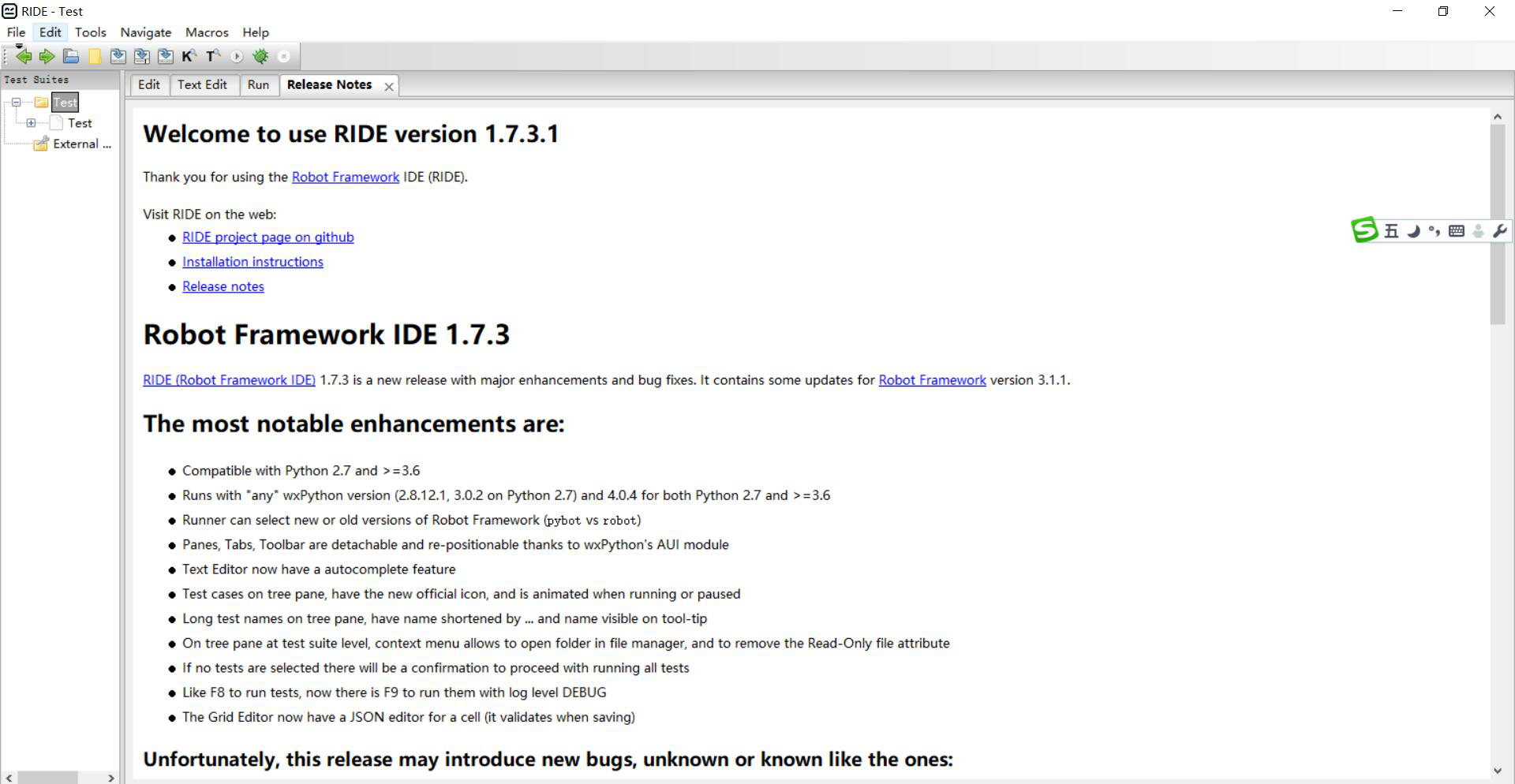1515x784 pixels.
Task: Run tests in debug mode with the green bug icon
Action: coord(260,56)
